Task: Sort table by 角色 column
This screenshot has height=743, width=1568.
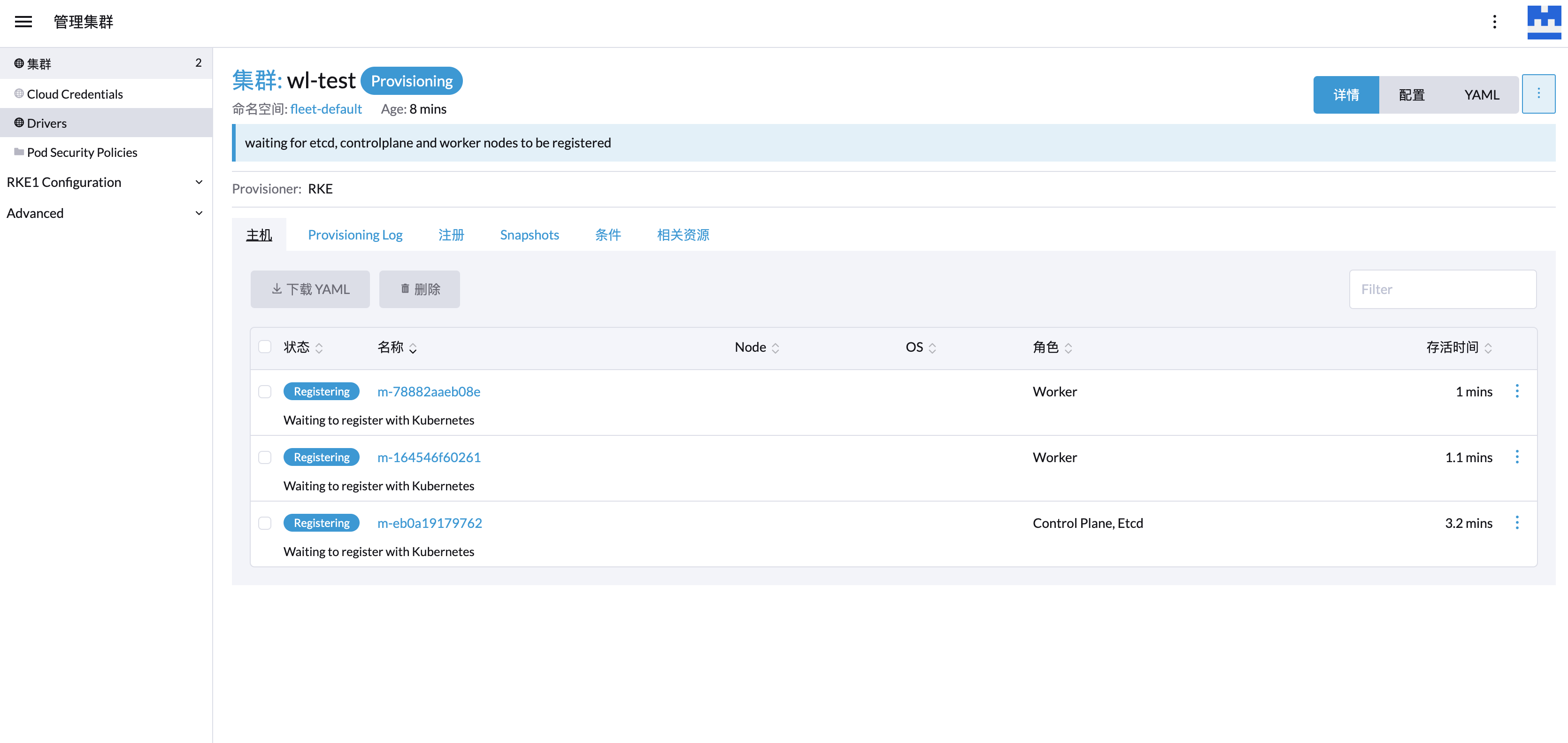Action: point(1052,347)
